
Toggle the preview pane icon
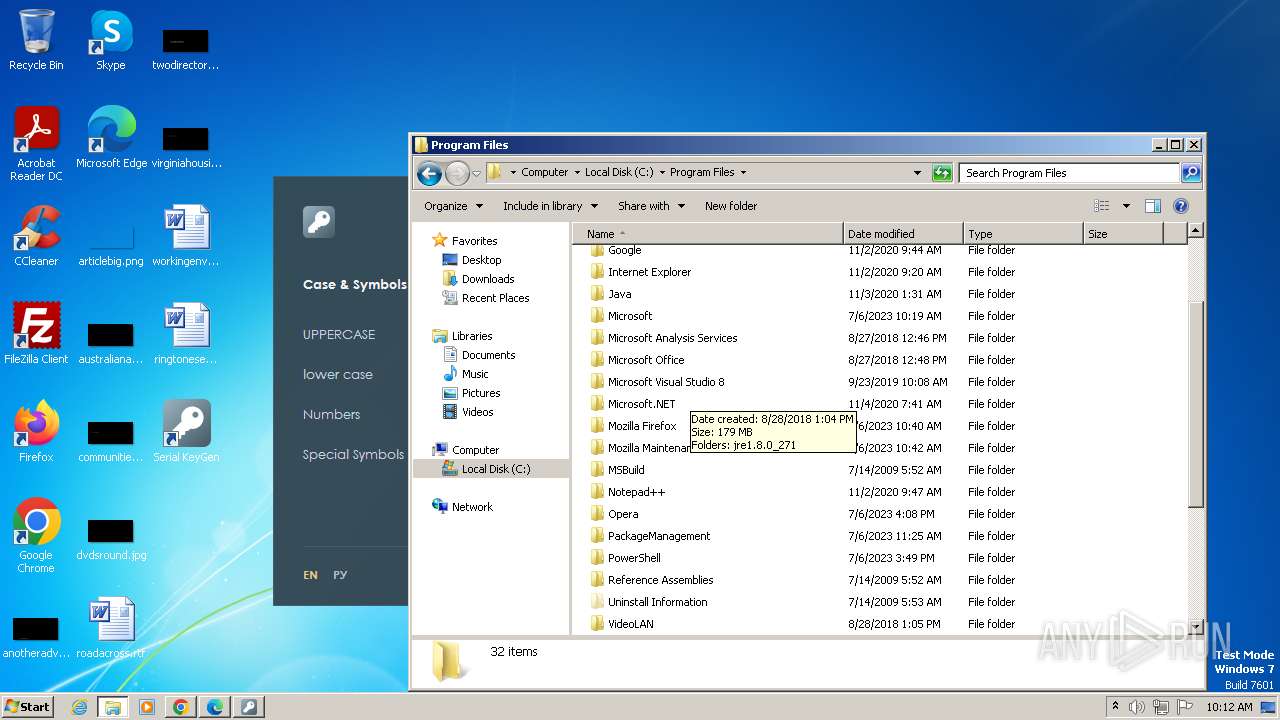pos(1152,206)
